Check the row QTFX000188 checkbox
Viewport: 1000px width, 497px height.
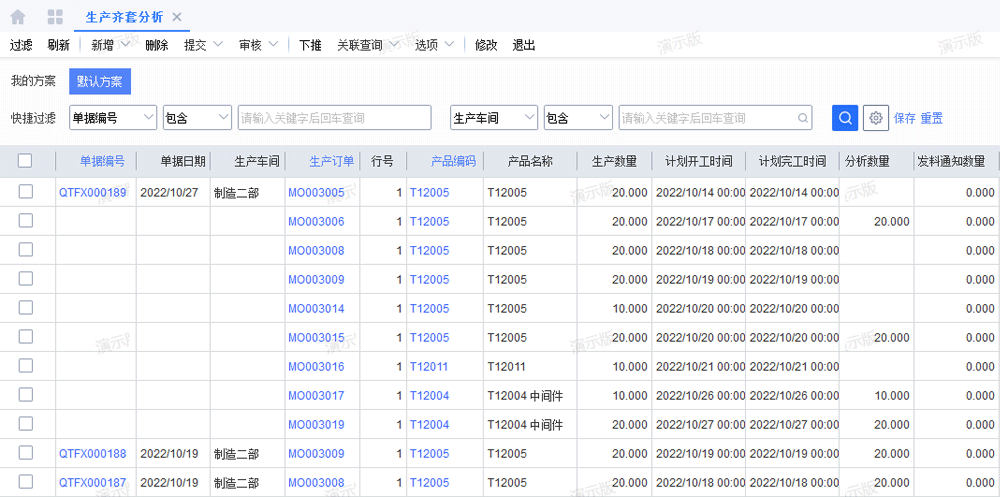coord(25,453)
